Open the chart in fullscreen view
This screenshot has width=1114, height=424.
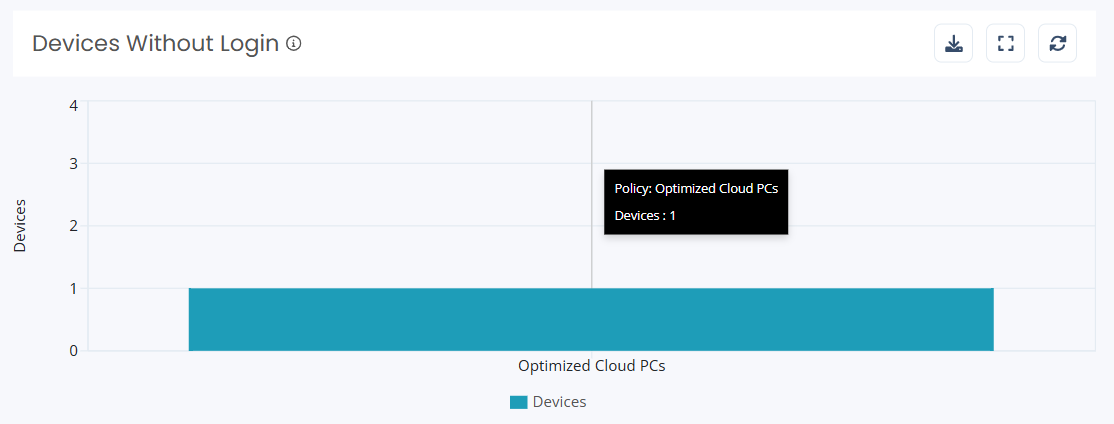click(x=1005, y=43)
